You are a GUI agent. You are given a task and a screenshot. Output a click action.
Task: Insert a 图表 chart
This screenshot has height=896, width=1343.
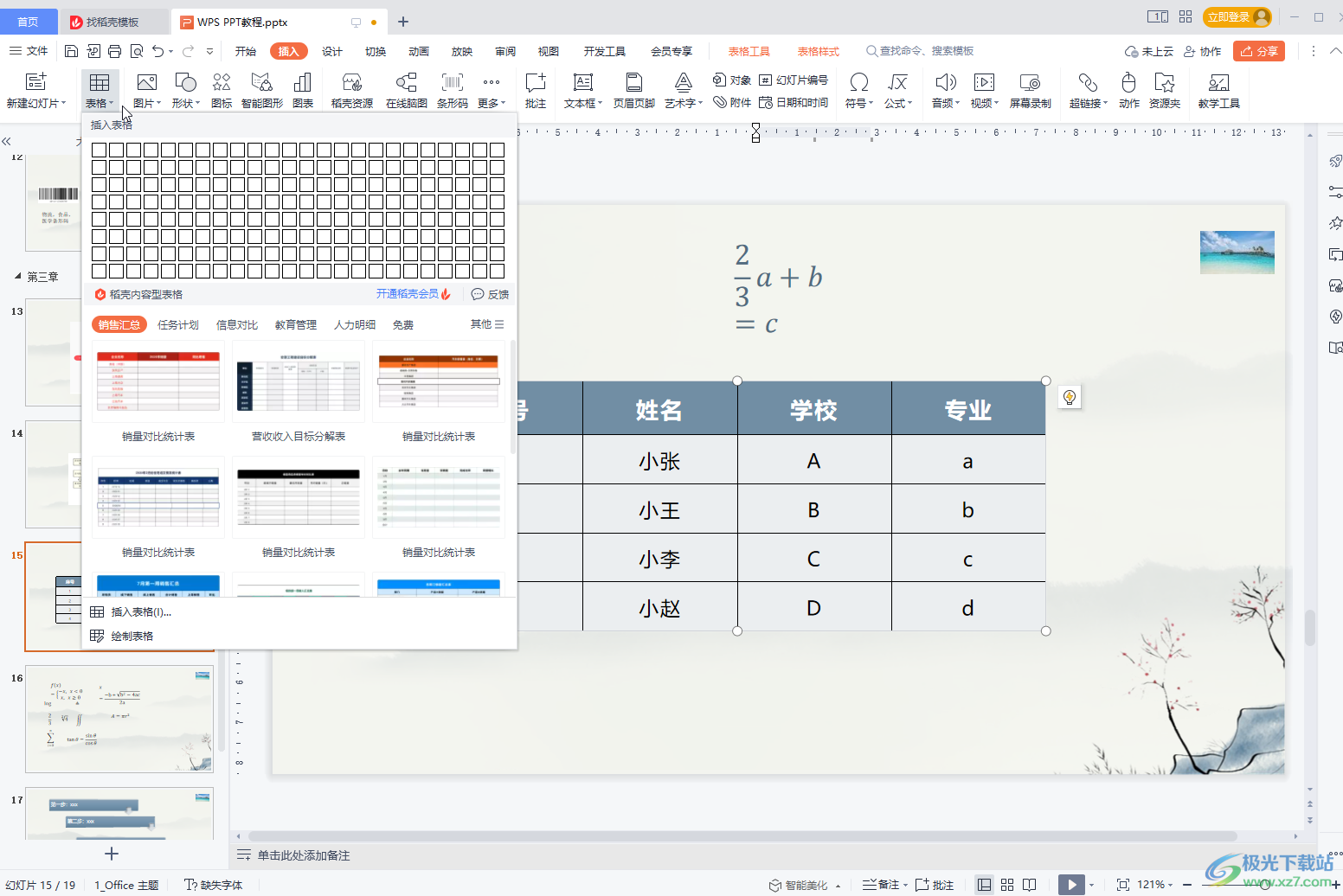point(303,90)
